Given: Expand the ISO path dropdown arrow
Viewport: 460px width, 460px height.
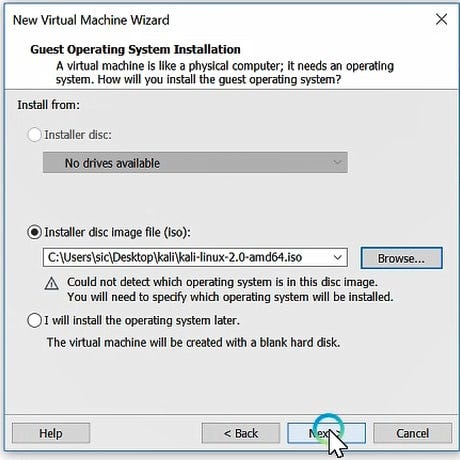Looking at the screenshot, I should 338,257.
